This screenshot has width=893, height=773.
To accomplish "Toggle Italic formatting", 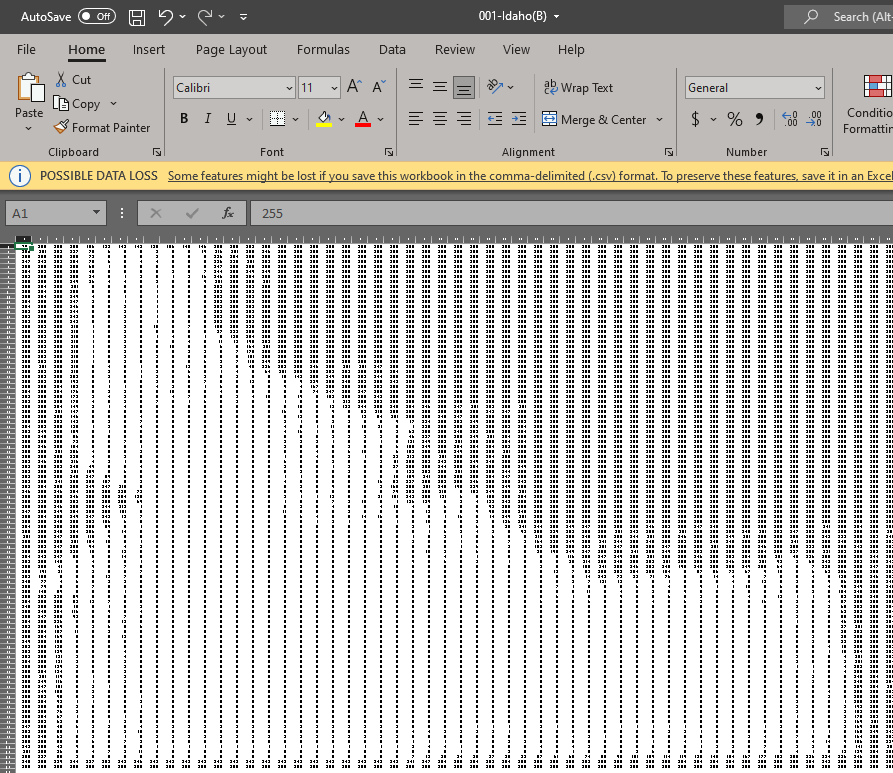I will [x=208, y=118].
